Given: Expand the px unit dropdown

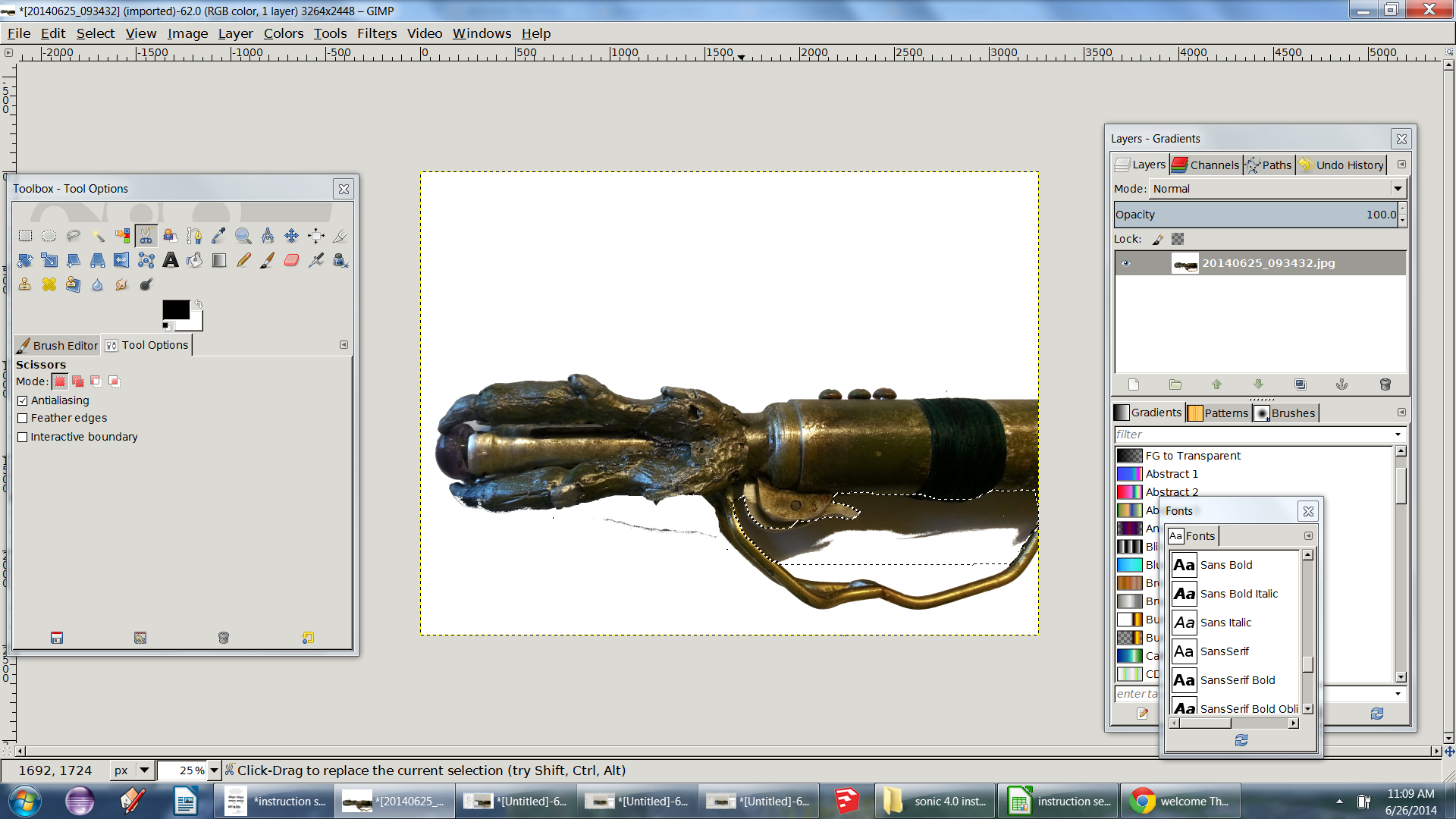Looking at the screenshot, I should click(x=144, y=770).
